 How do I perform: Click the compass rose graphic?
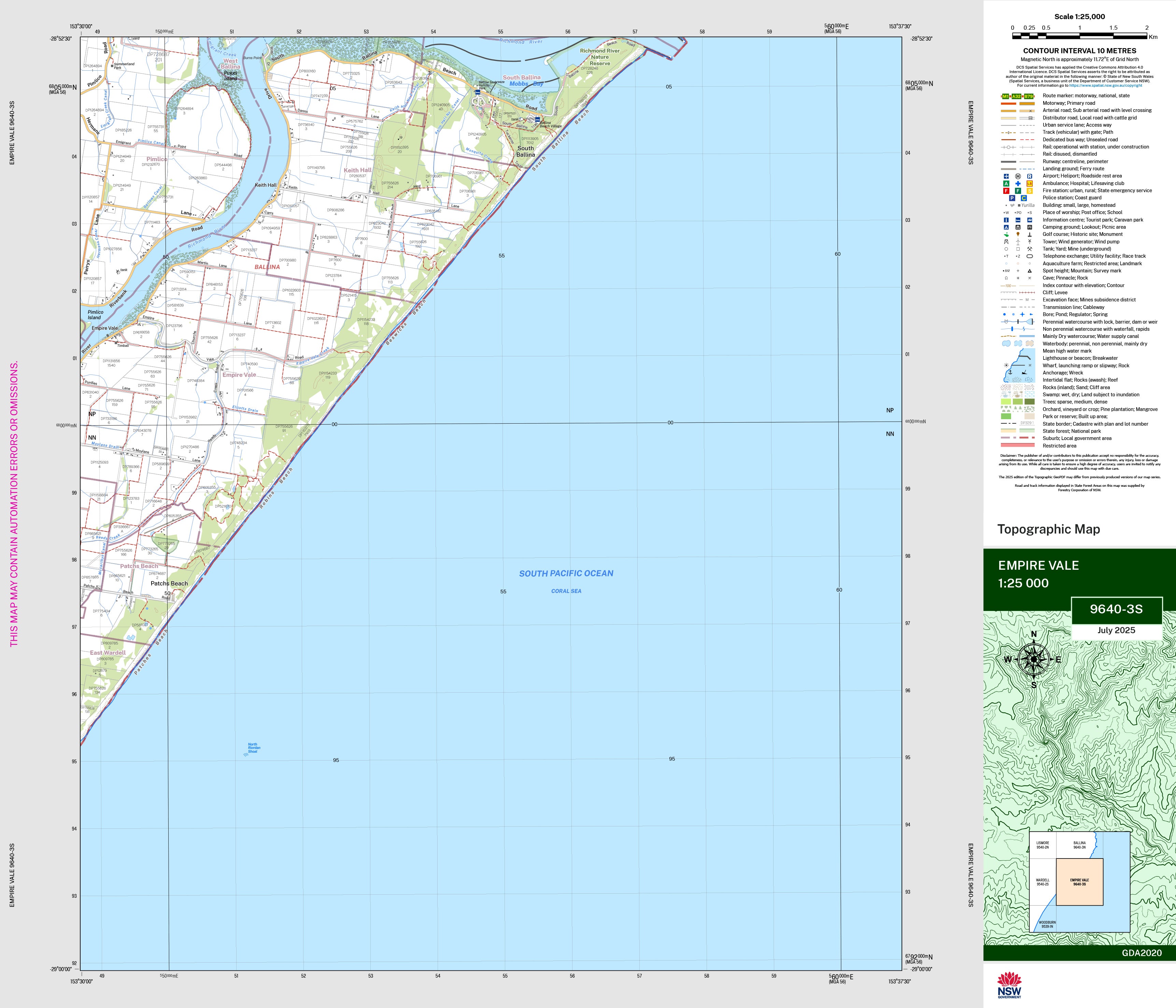pos(1034,659)
